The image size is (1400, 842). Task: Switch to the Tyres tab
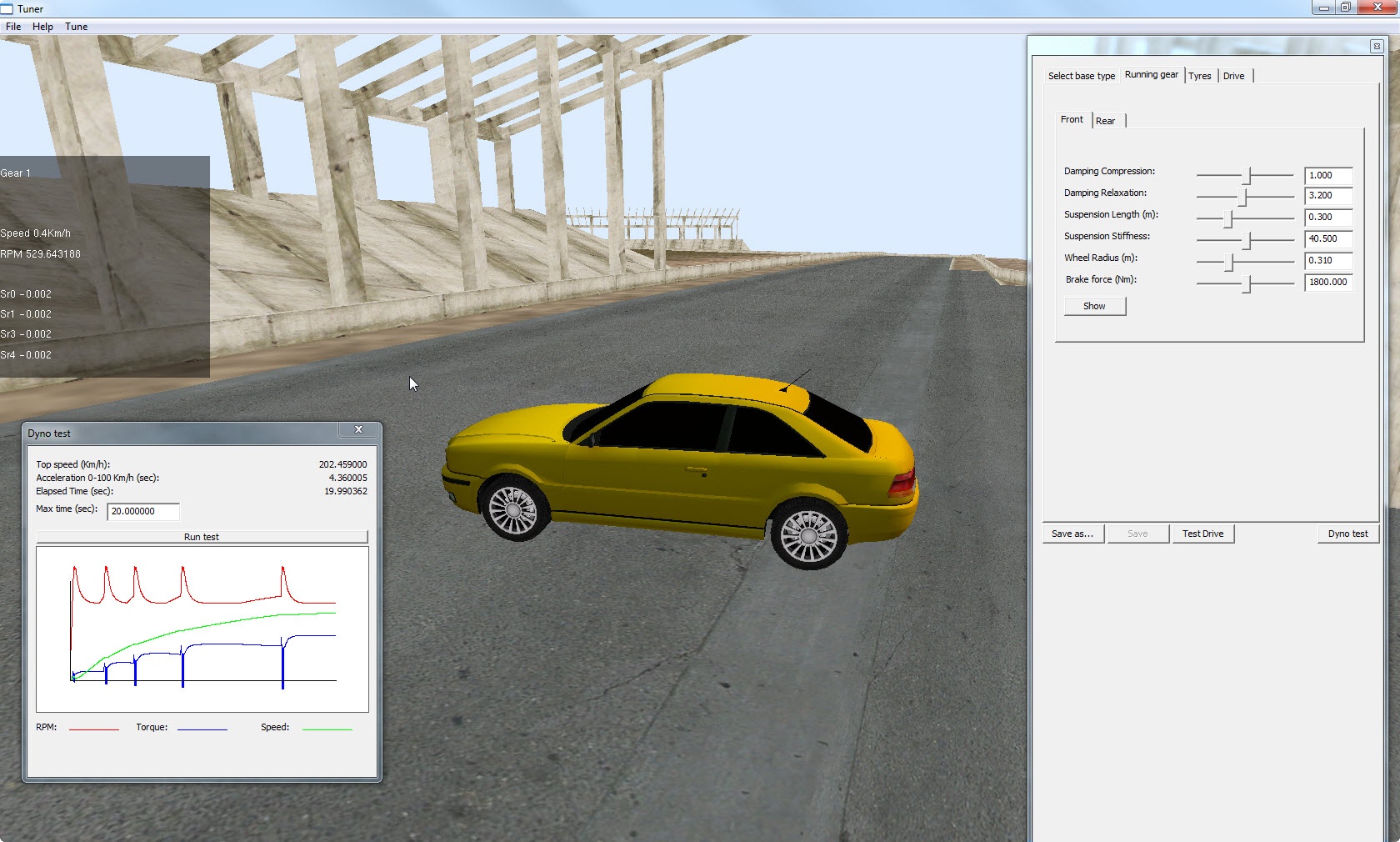(1199, 76)
